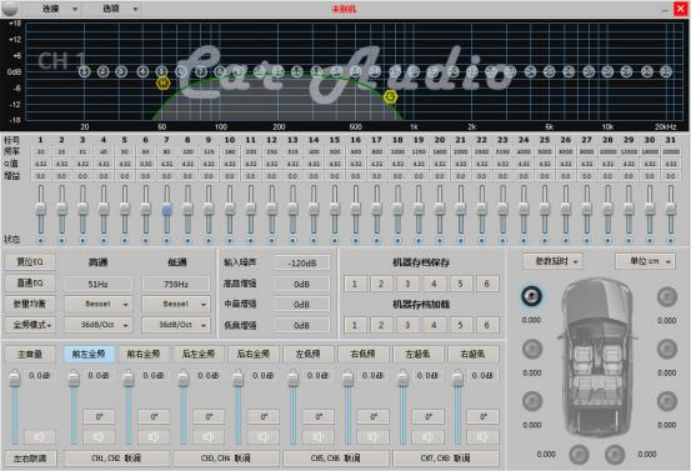
Task: Select the 主音量 master volume tab
Action: click(x=30, y=354)
